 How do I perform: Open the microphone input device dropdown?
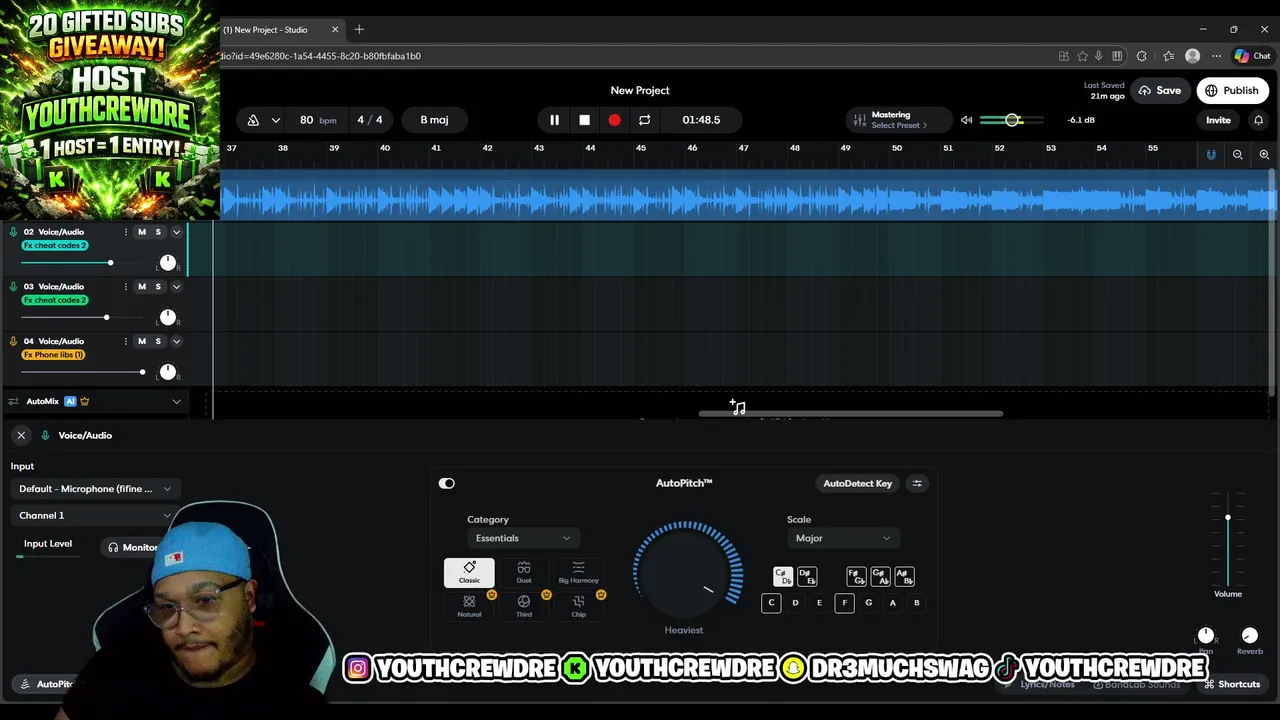point(95,489)
